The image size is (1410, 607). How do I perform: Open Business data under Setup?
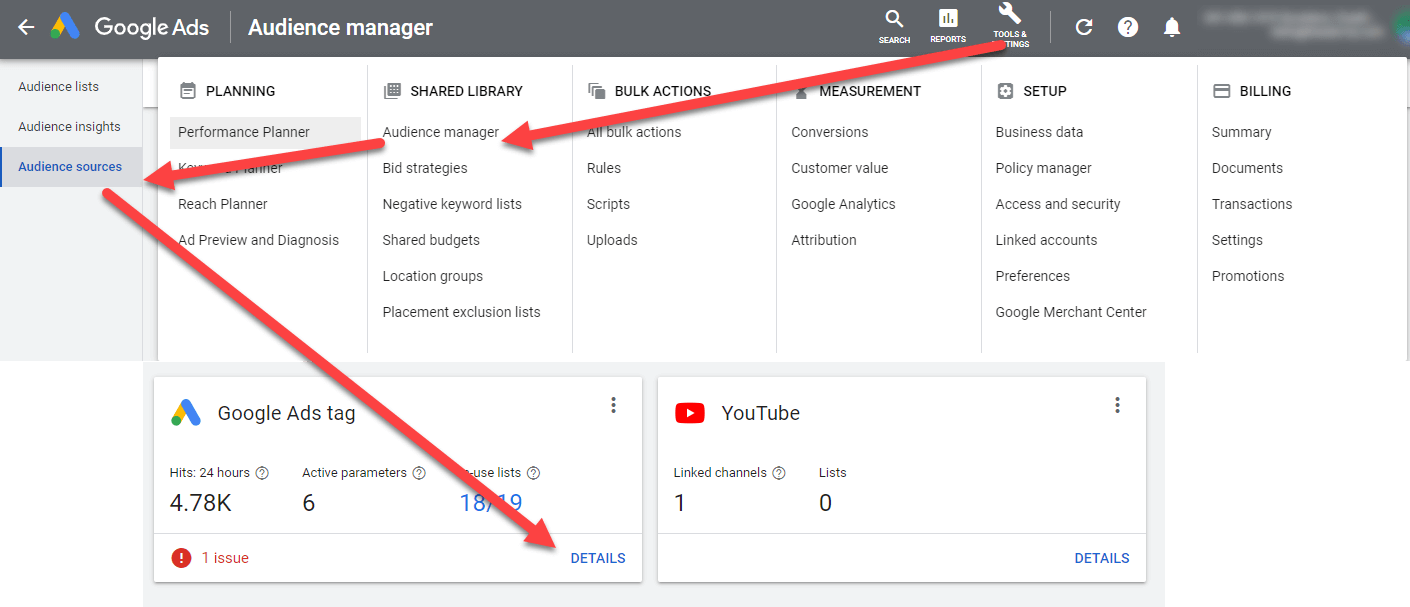[x=1040, y=132]
